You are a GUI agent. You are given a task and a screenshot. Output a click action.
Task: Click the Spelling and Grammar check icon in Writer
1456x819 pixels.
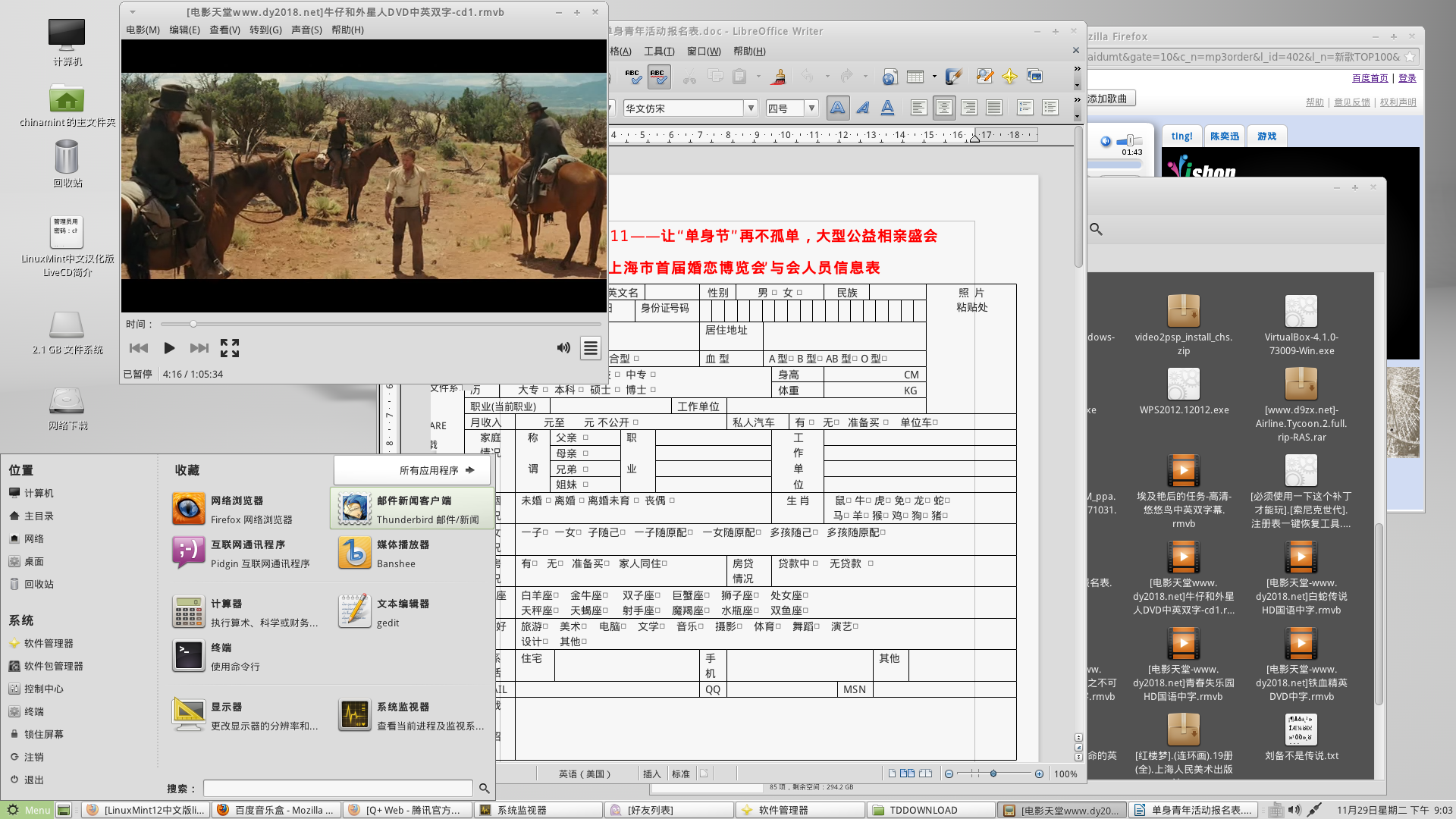(632, 76)
